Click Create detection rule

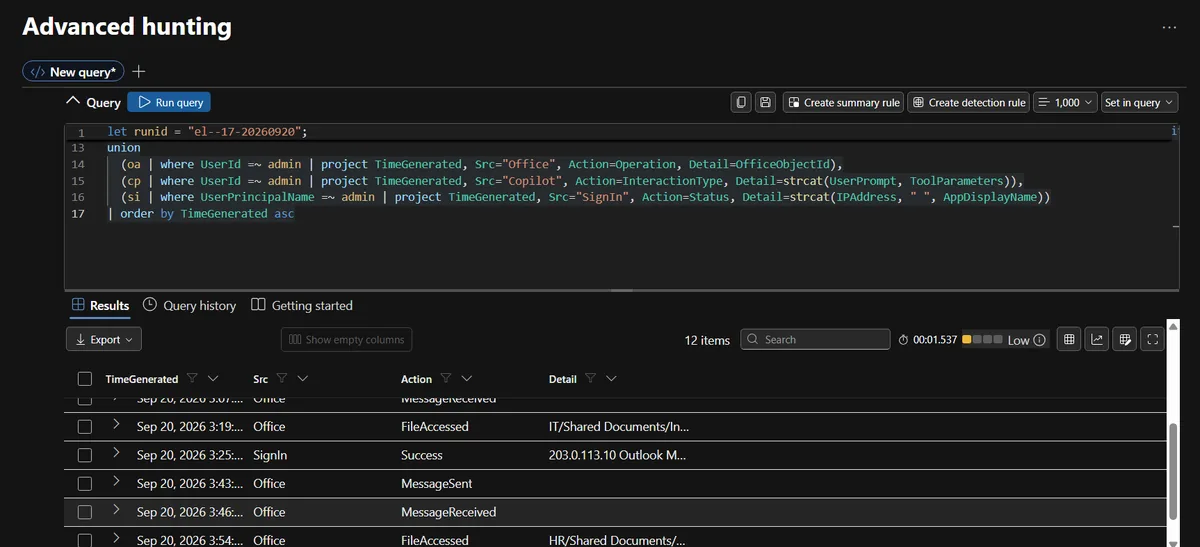pyautogui.click(x=968, y=102)
